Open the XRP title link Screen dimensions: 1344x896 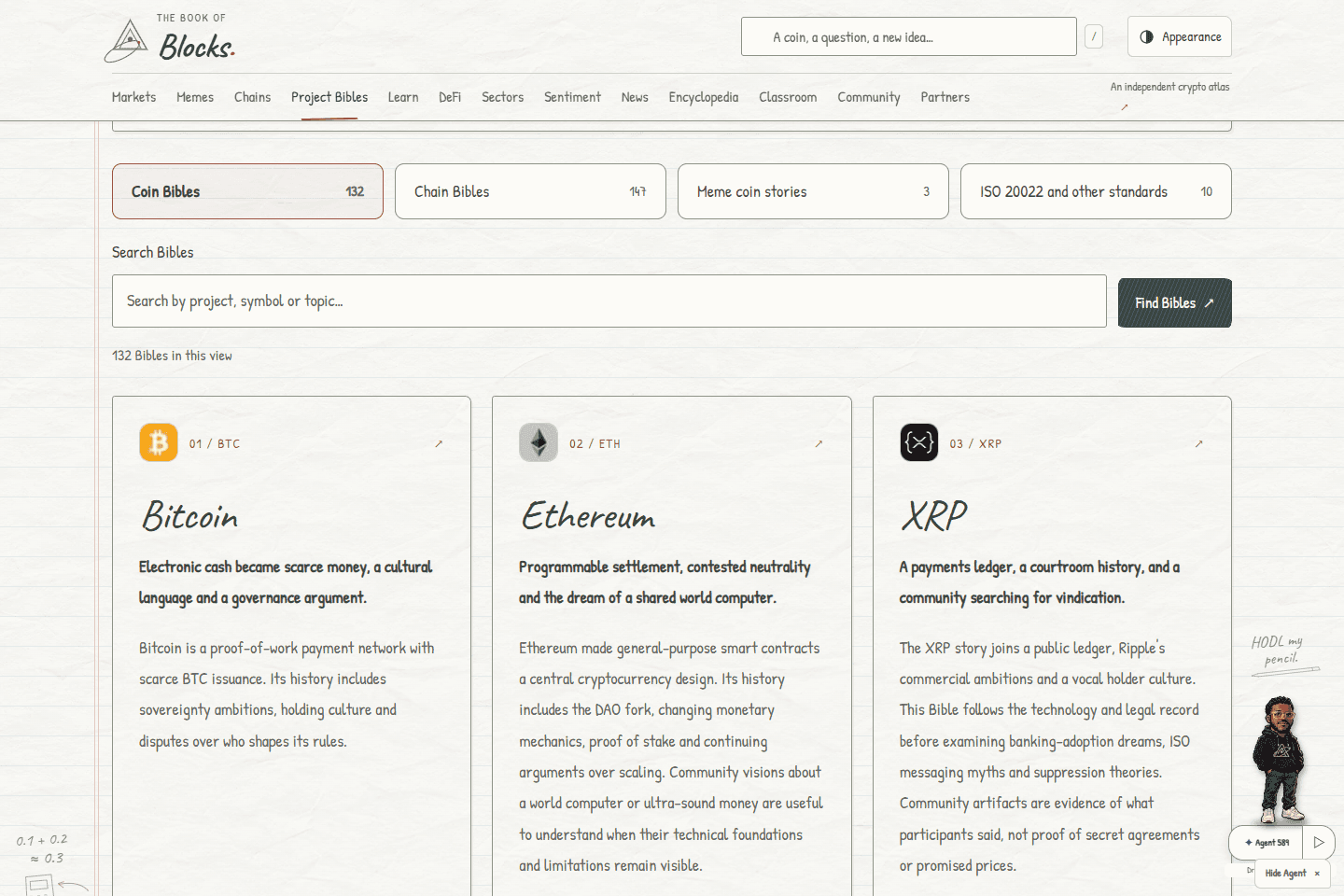[934, 515]
